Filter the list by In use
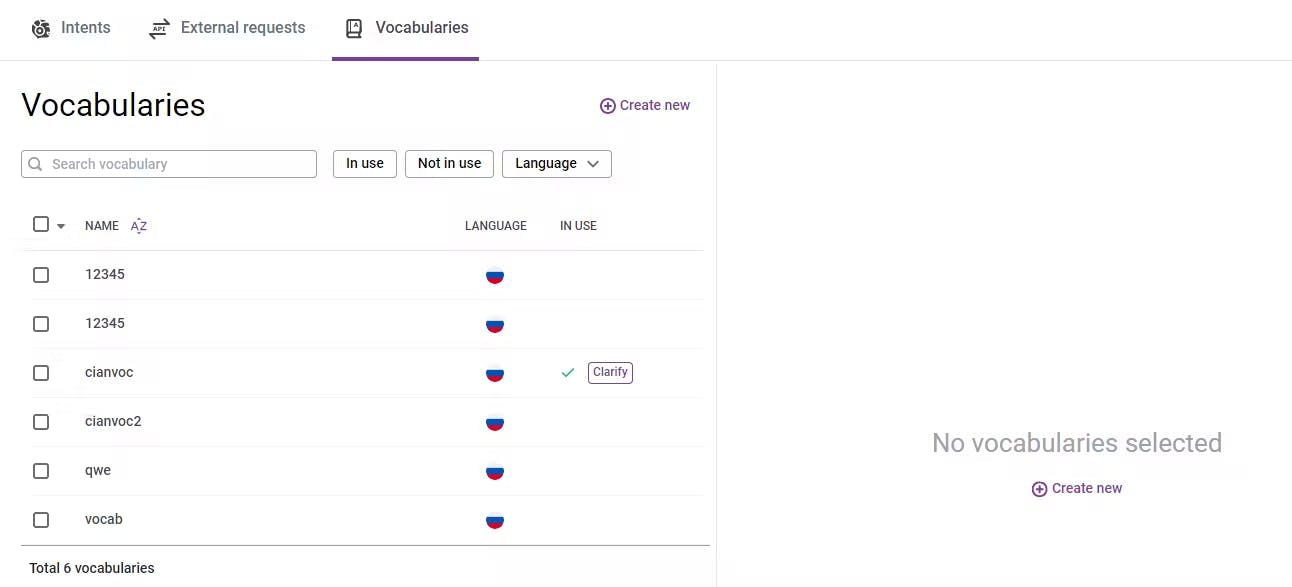Viewport: 1292px width, 587px height. (365, 164)
